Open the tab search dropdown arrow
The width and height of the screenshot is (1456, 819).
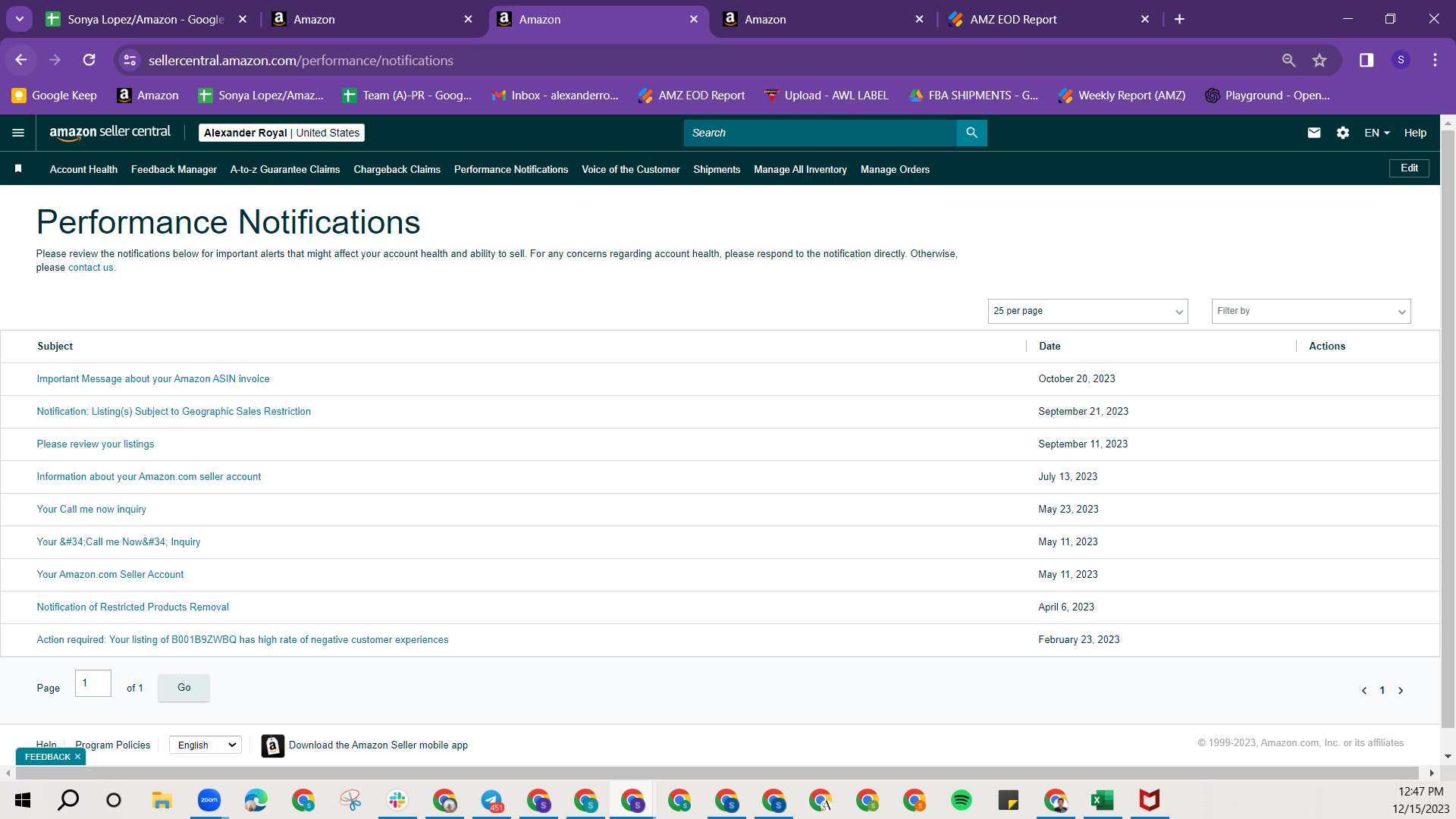(x=20, y=19)
